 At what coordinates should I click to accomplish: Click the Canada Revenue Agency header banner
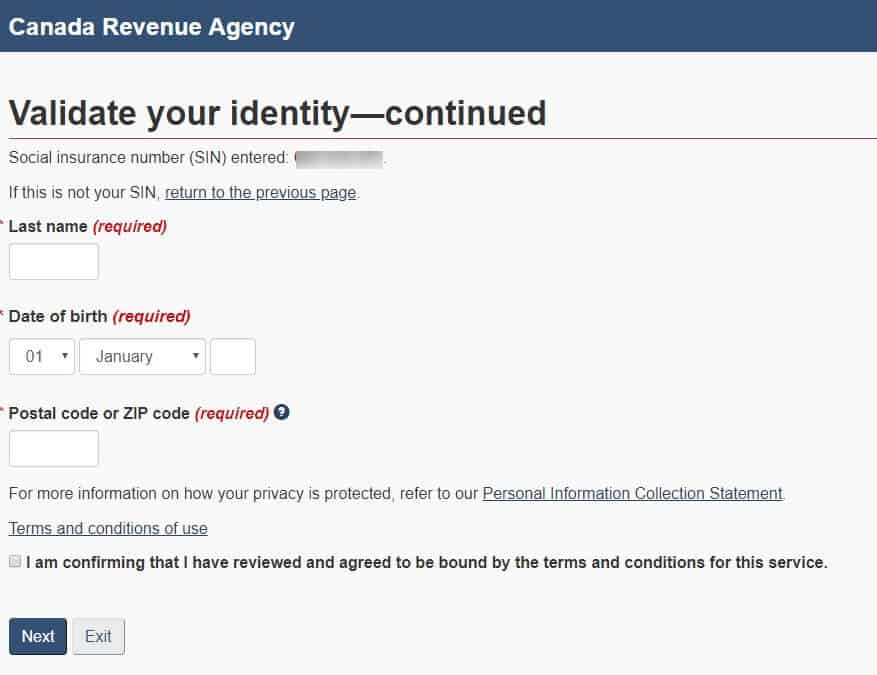[151, 26]
